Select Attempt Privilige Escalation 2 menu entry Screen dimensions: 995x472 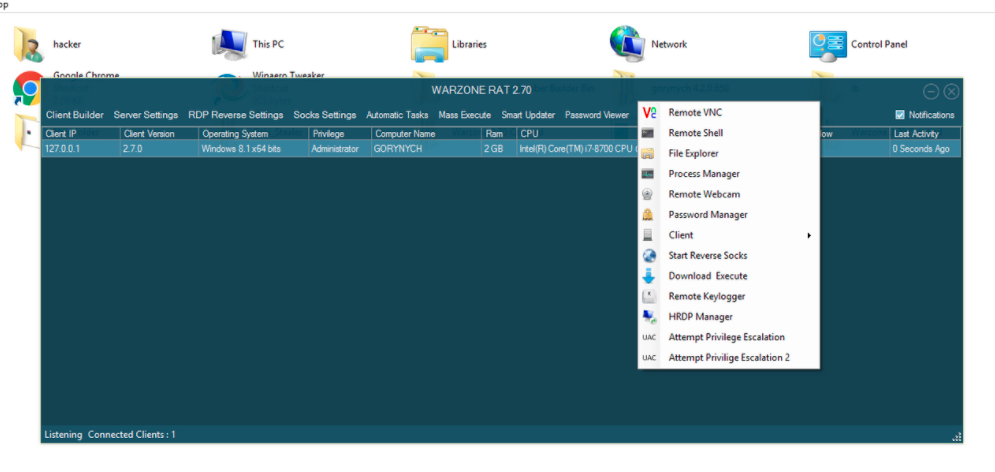729,357
